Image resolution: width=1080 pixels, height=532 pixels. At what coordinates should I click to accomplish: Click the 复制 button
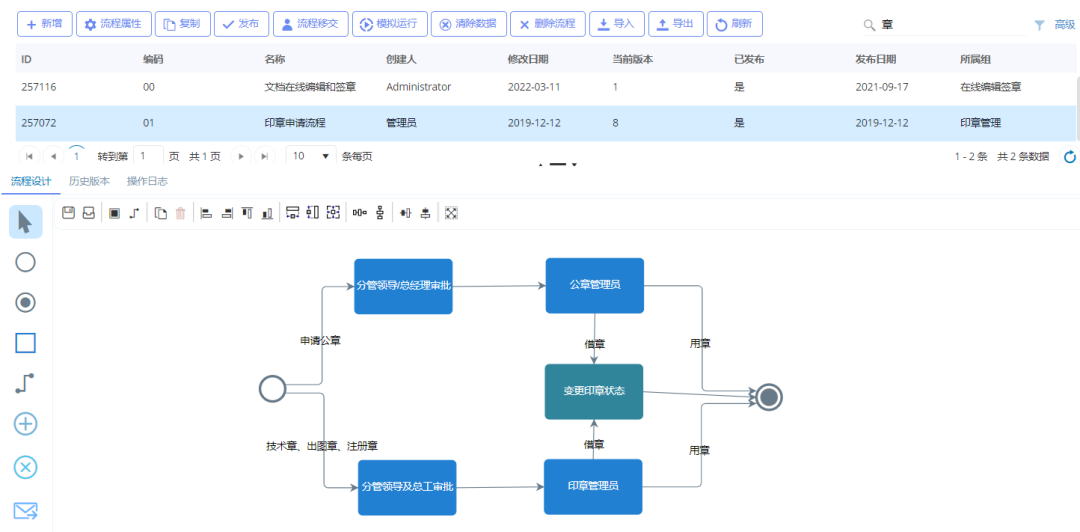click(183, 24)
